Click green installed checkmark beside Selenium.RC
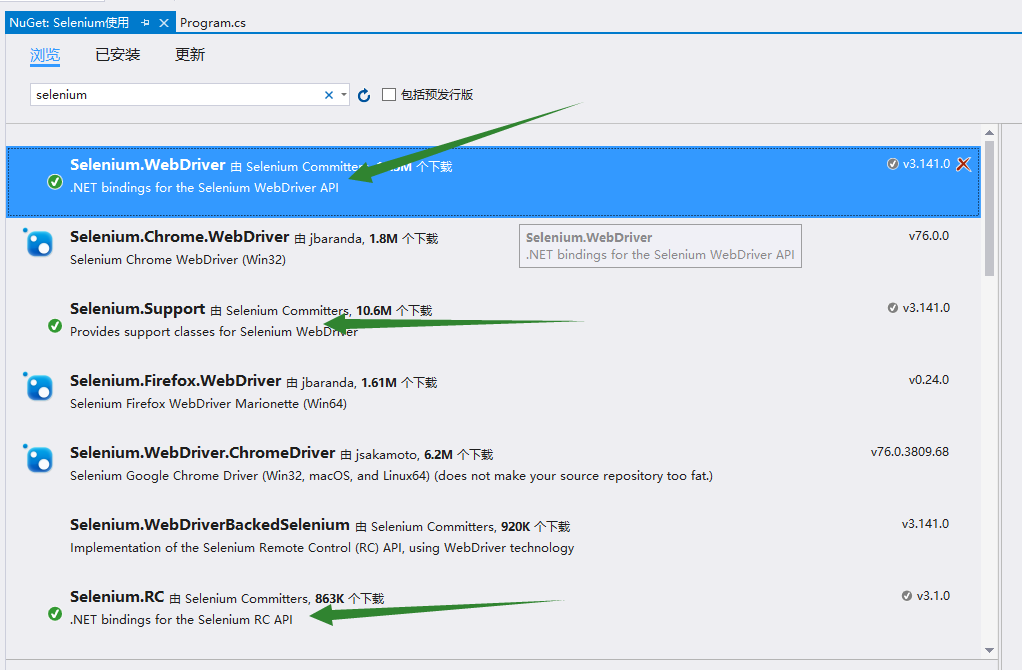The image size is (1022, 670). click(55, 614)
